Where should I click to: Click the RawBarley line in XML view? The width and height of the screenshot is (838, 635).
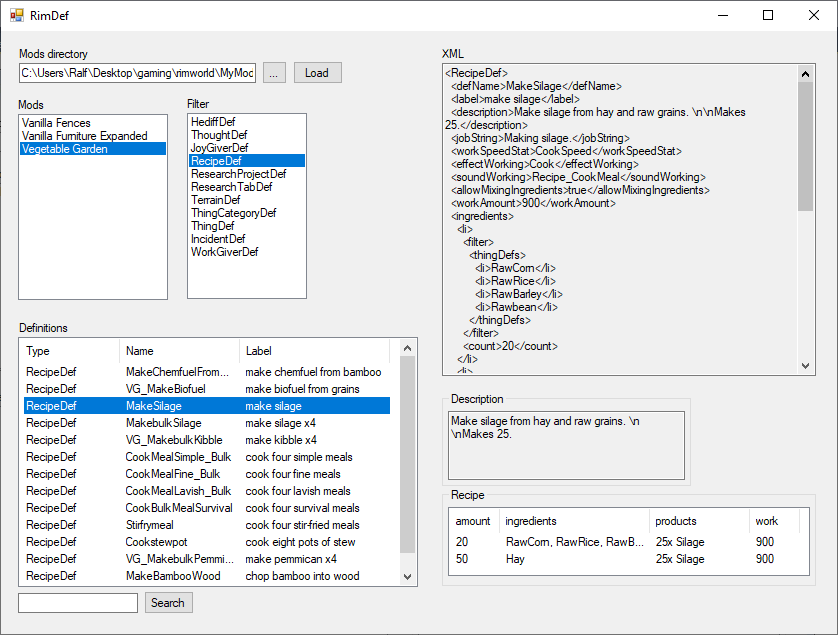pyautogui.click(x=518, y=294)
